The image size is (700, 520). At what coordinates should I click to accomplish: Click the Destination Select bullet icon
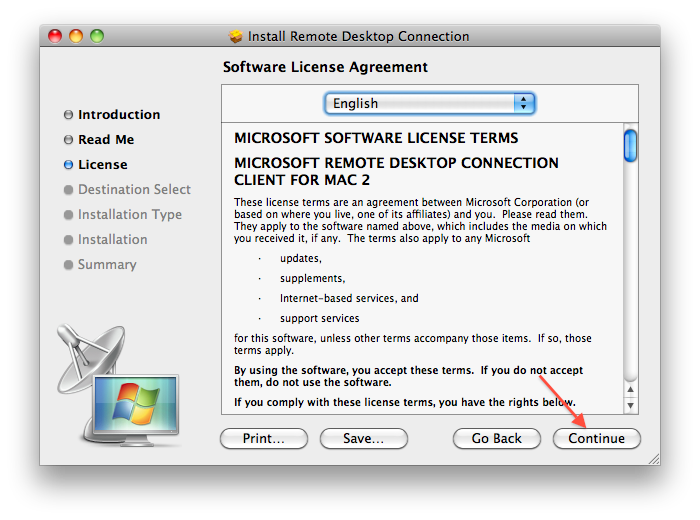click(x=68, y=190)
